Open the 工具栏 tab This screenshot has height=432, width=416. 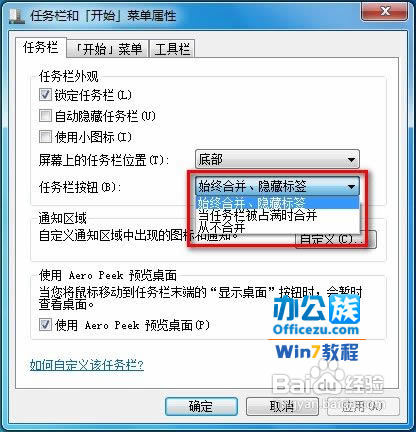pos(171,49)
